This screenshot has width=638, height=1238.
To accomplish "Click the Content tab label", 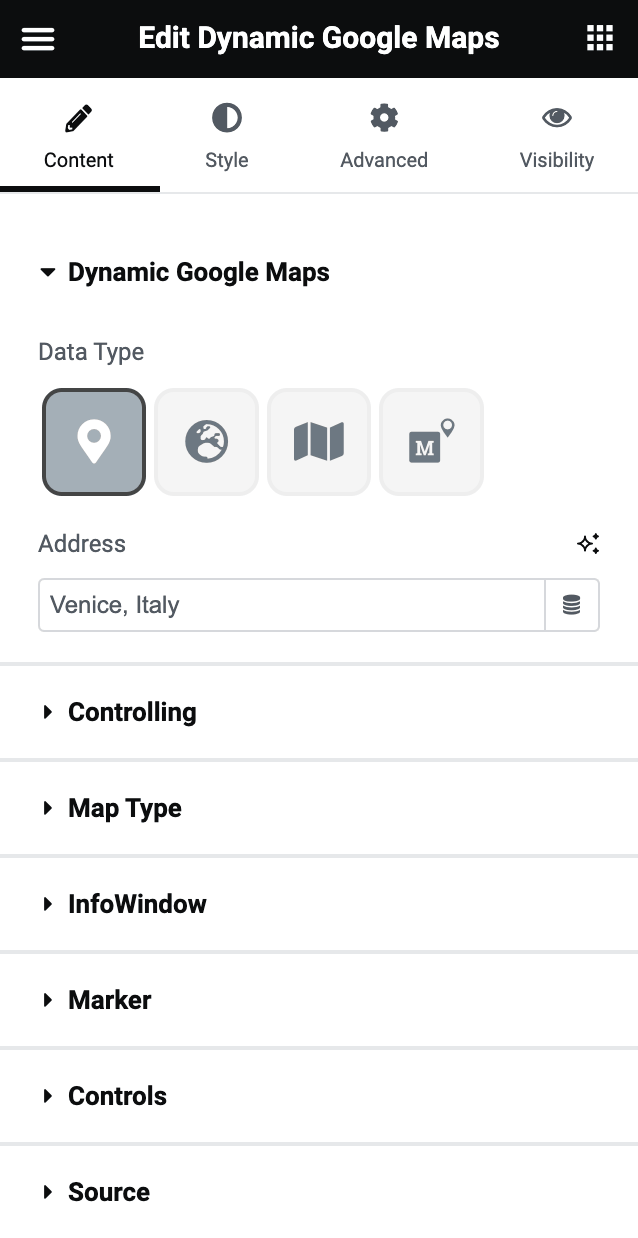I will [x=80, y=159].
